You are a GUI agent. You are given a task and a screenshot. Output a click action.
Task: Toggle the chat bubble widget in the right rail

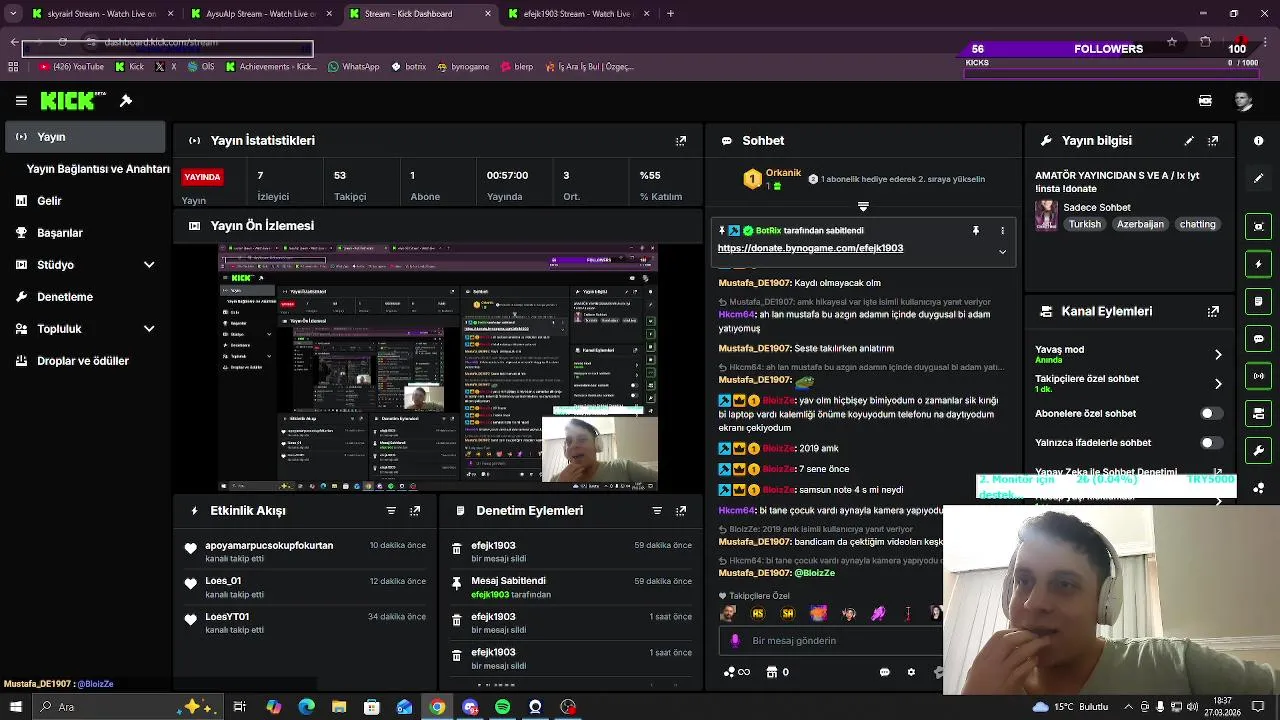point(1259,339)
